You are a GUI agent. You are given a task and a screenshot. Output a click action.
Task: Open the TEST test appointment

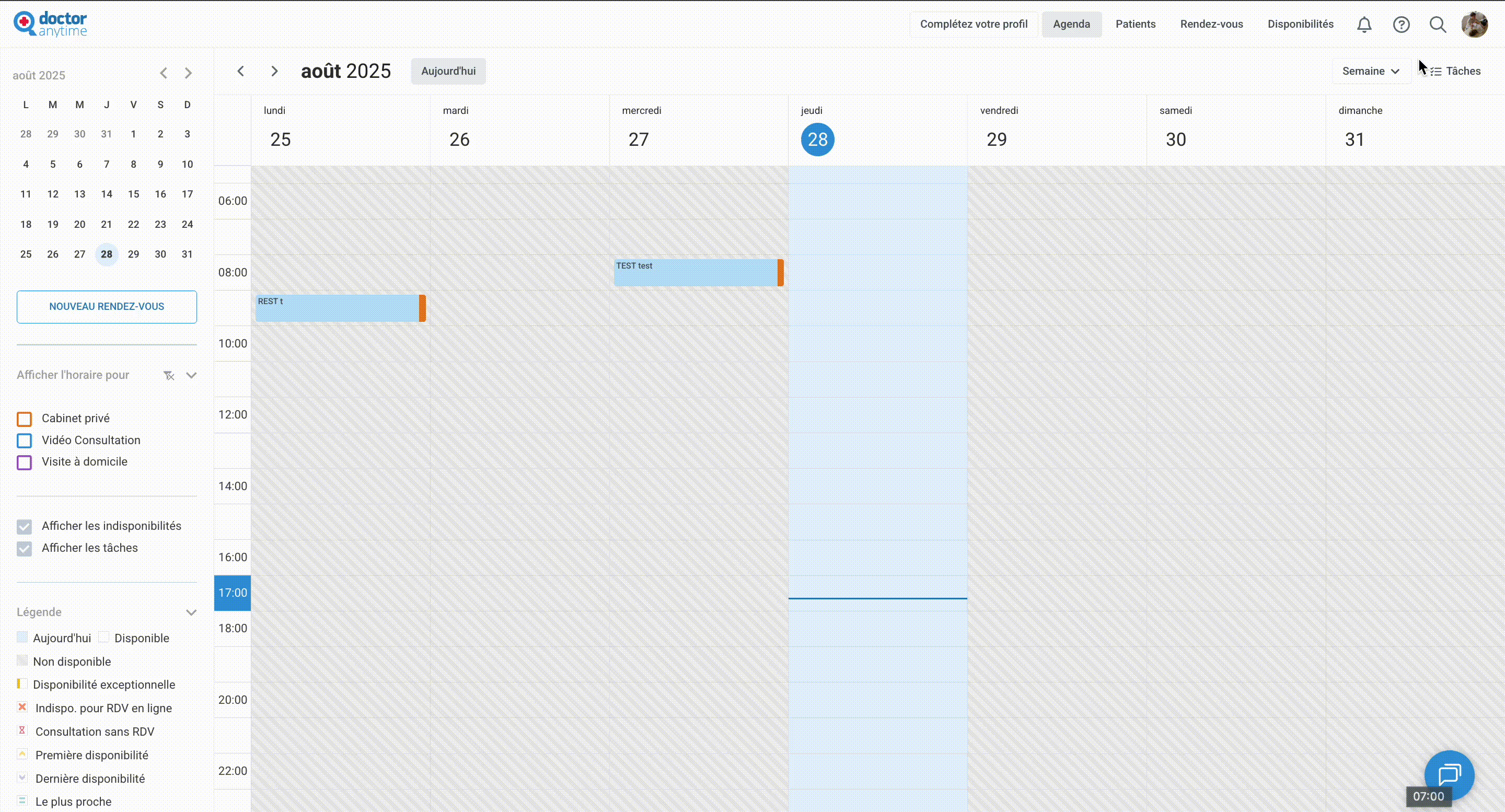(x=695, y=273)
